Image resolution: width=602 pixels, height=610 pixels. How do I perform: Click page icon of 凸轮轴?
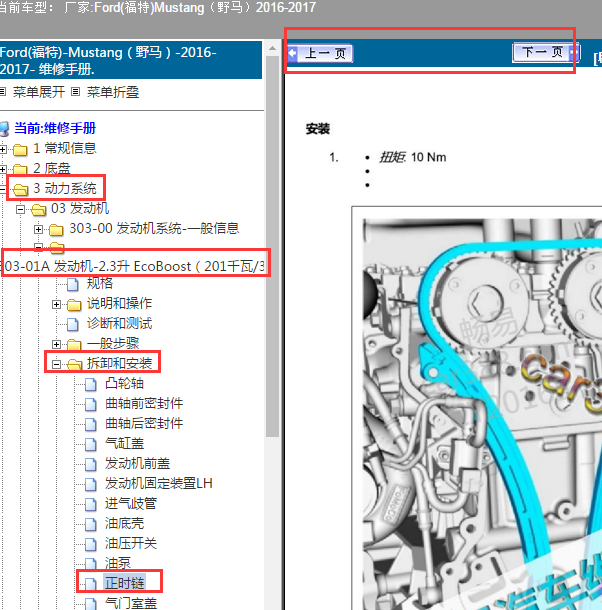(x=91, y=384)
